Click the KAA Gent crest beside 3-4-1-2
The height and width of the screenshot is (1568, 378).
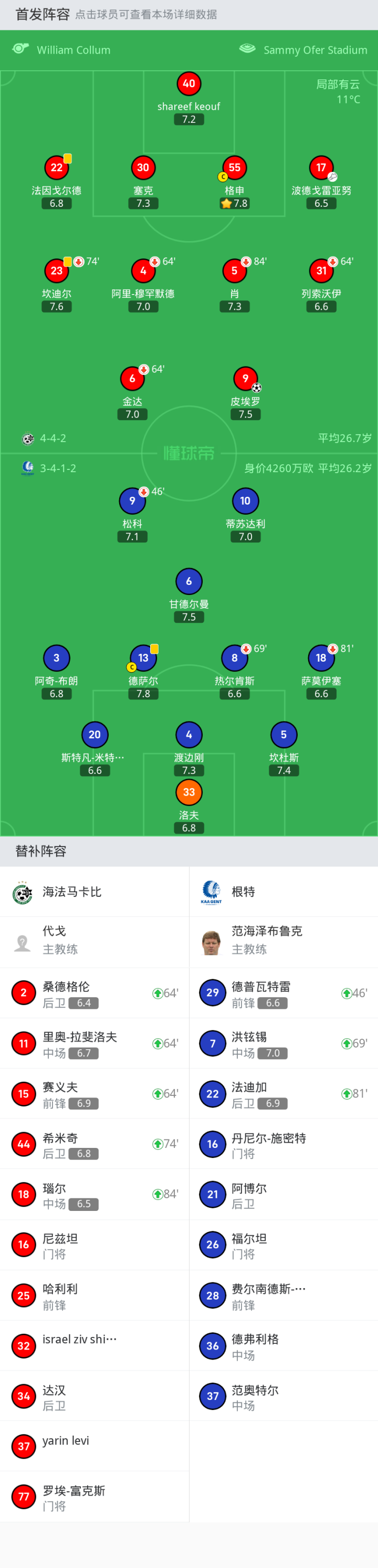coord(28,468)
